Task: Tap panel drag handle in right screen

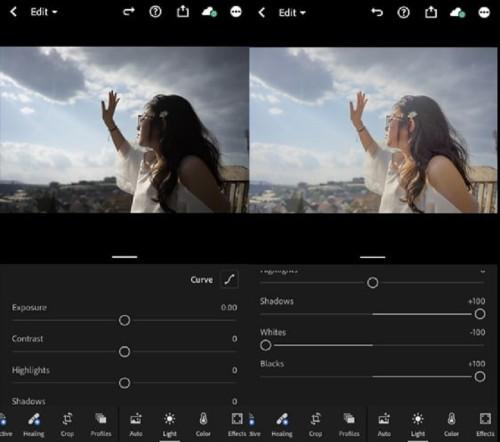Action: click(x=373, y=257)
